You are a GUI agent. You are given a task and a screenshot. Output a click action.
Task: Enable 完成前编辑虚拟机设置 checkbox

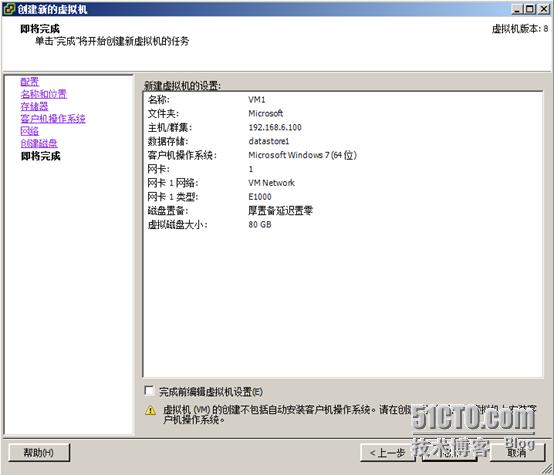pos(149,391)
